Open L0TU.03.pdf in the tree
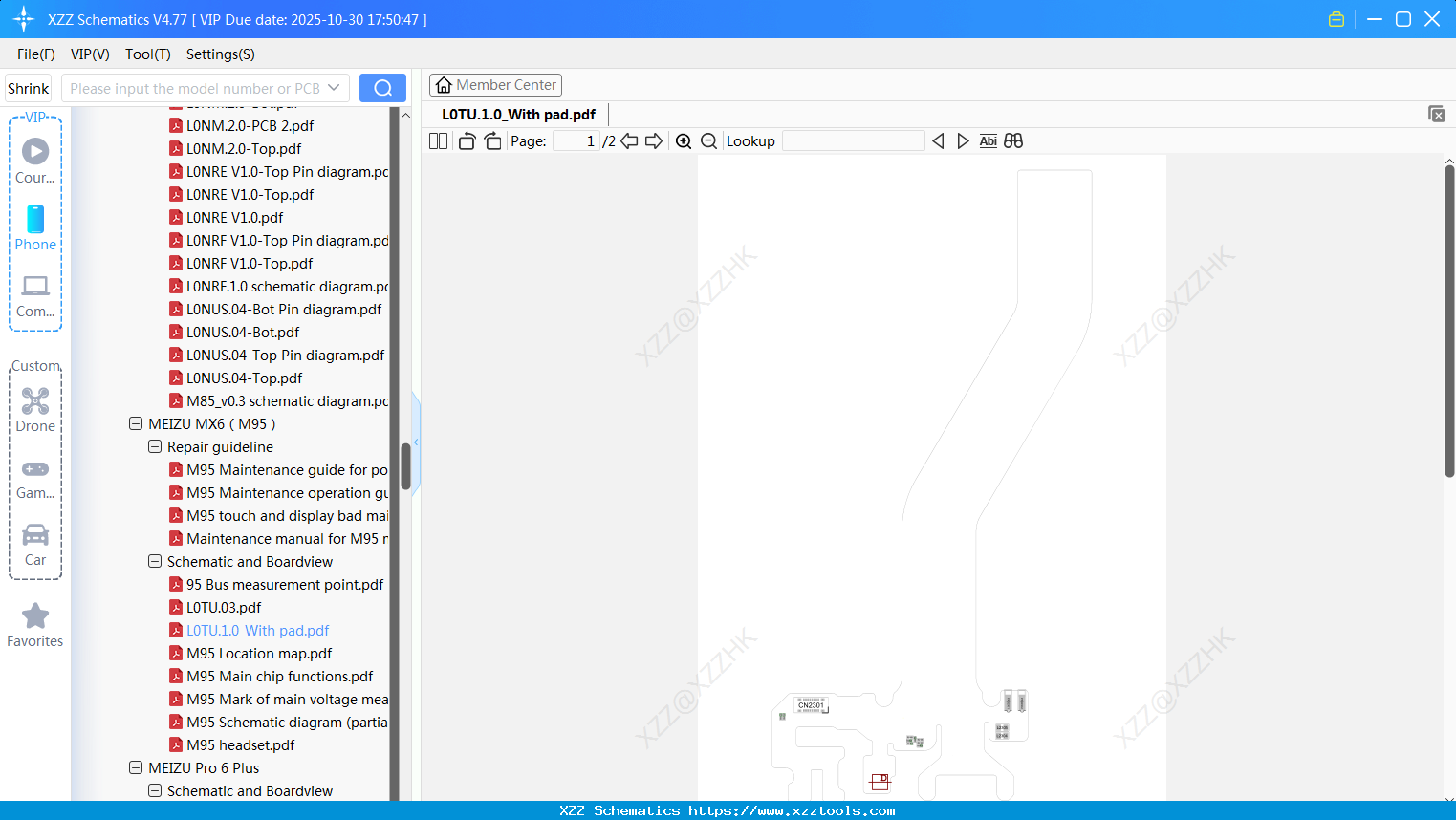The width and height of the screenshot is (1456, 820). click(x=224, y=607)
